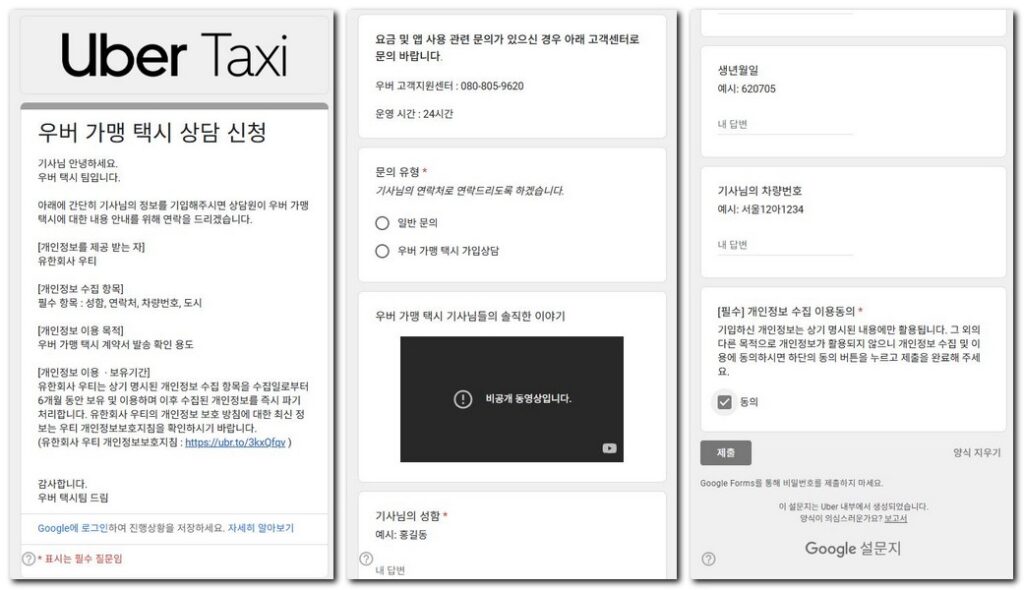Image resolution: width=1024 pixels, height=590 pixels.
Task: Click the help icon in the left form
Action: (28, 559)
